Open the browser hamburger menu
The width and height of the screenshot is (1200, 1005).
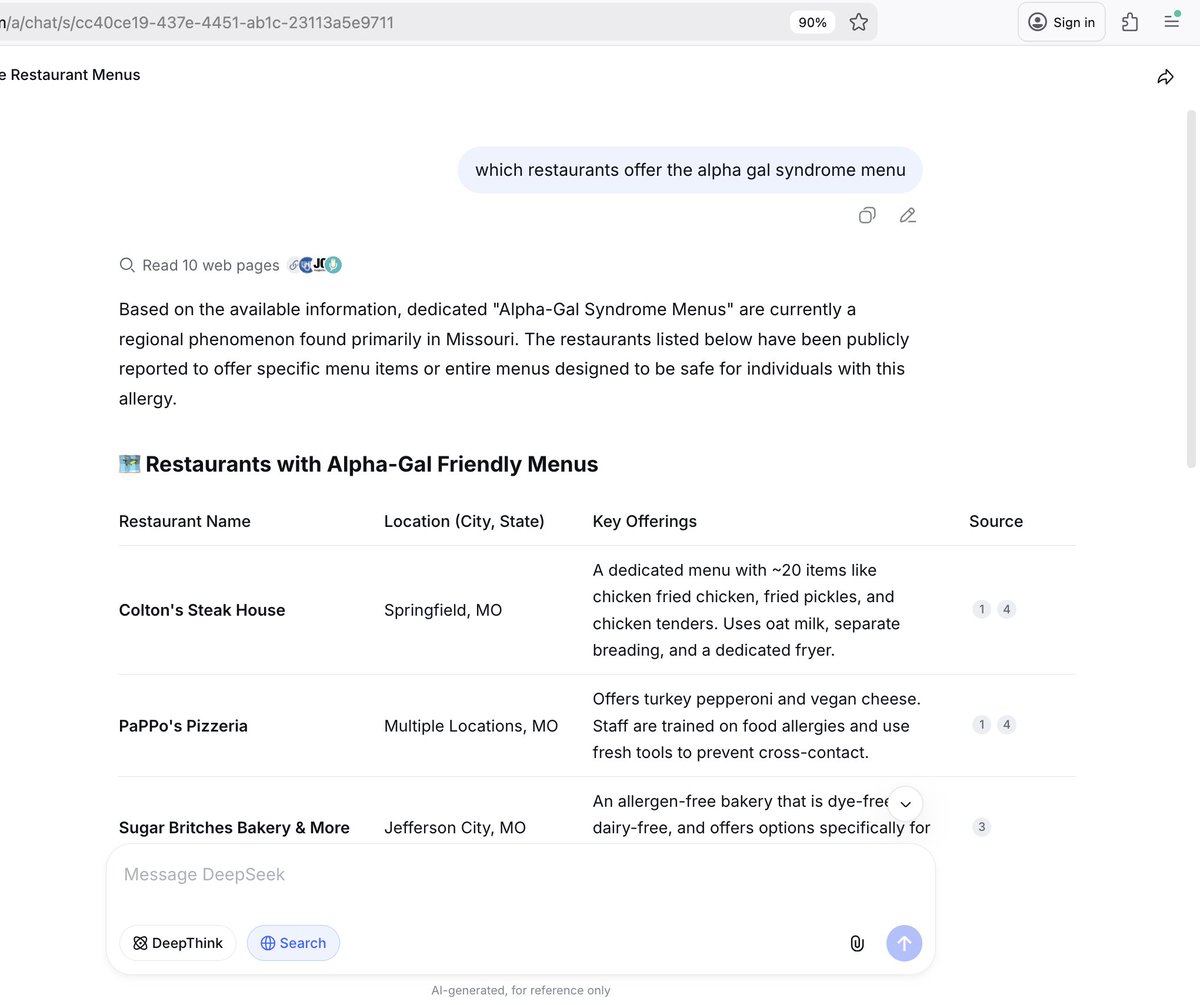coord(1171,21)
